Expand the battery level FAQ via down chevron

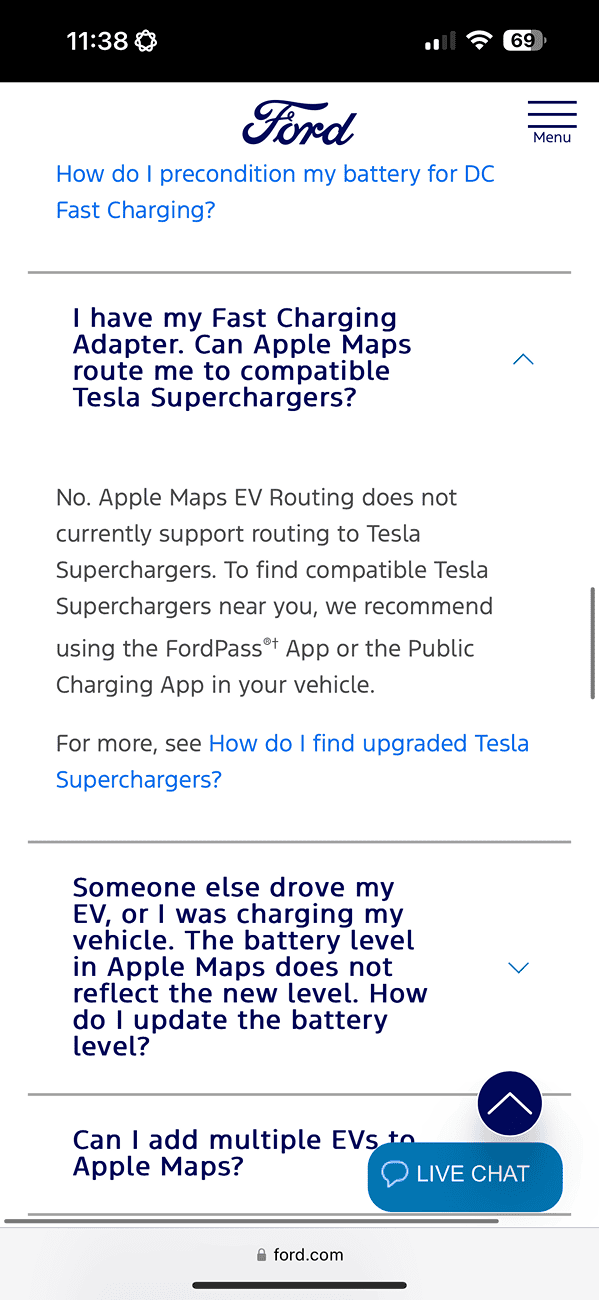pyautogui.click(x=518, y=967)
